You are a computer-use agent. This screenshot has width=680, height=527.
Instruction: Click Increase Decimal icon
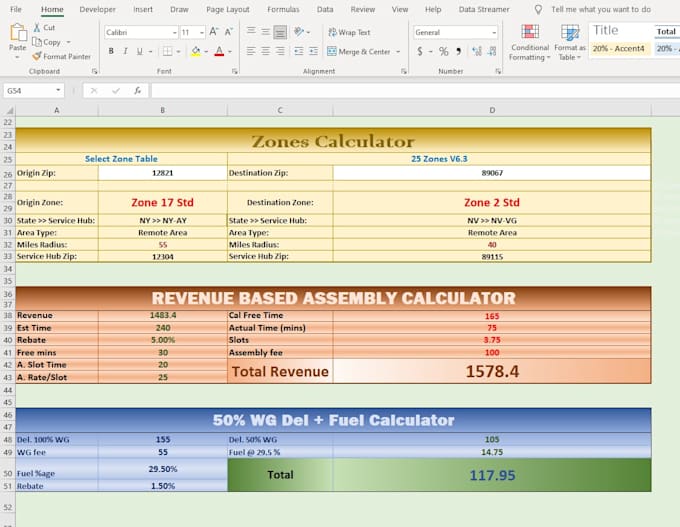pyautogui.click(x=477, y=52)
